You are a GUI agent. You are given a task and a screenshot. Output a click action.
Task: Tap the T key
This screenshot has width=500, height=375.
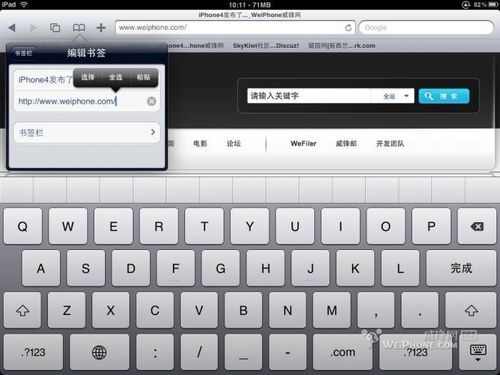(204, 226)
